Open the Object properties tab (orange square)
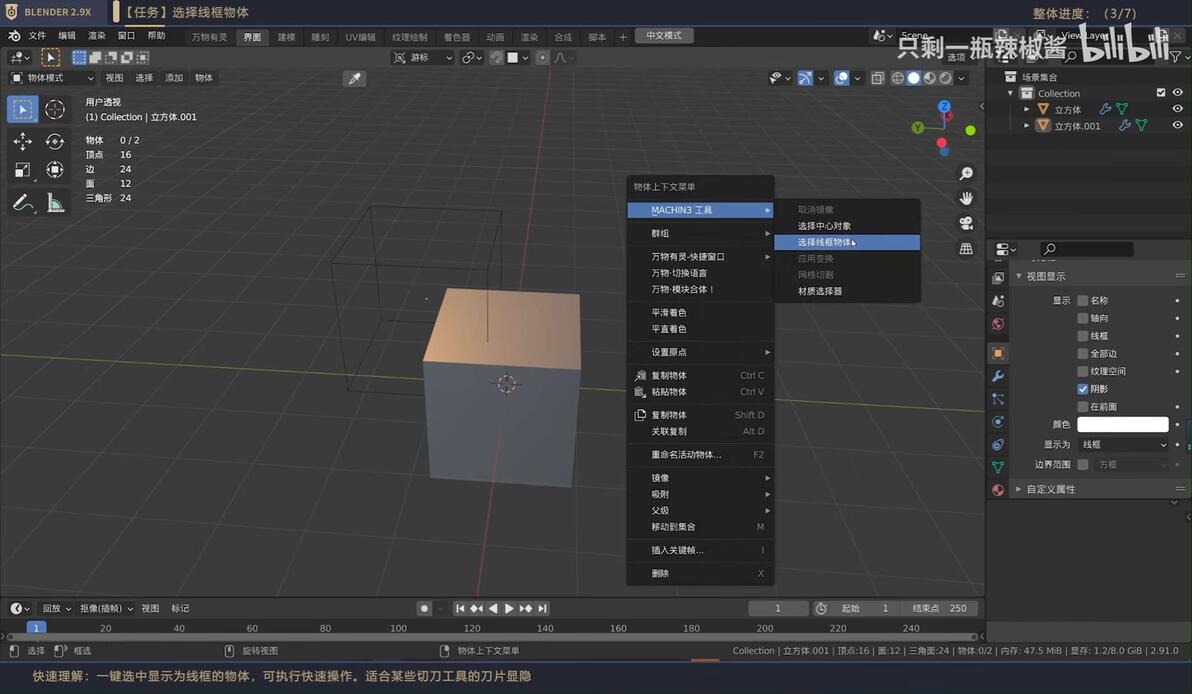Screen dimensions: 1192x694 [998, 353]
